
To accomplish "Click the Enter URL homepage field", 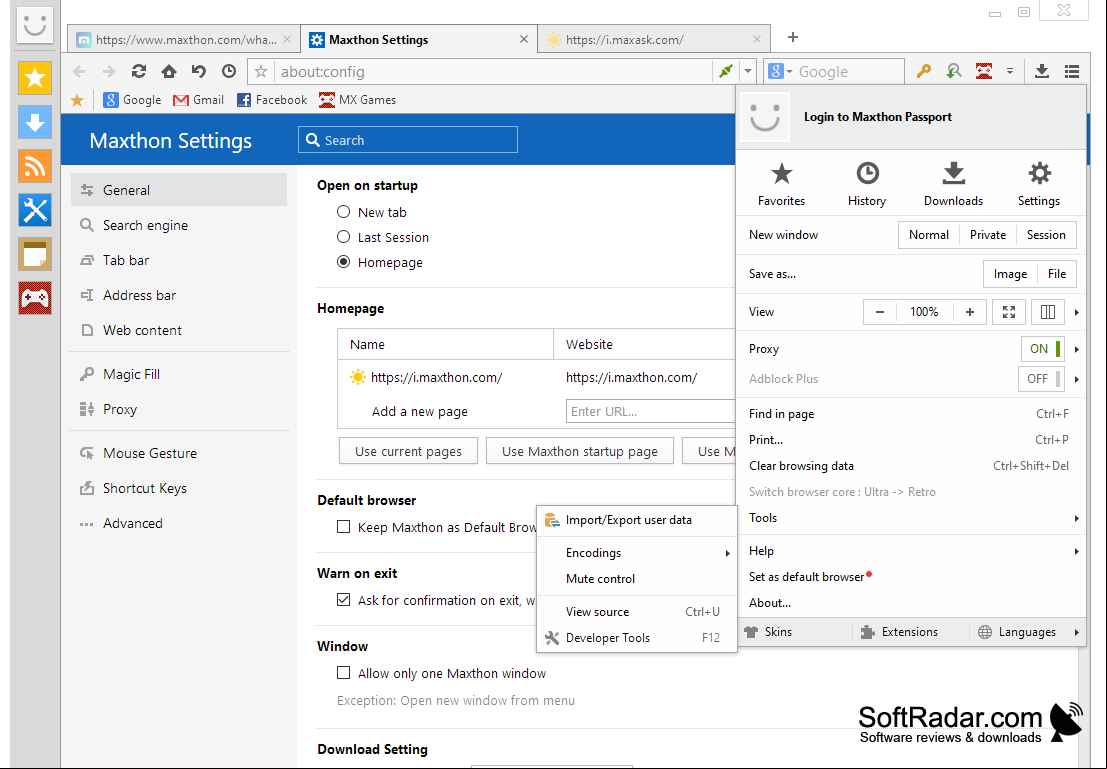I will point(650,412).
